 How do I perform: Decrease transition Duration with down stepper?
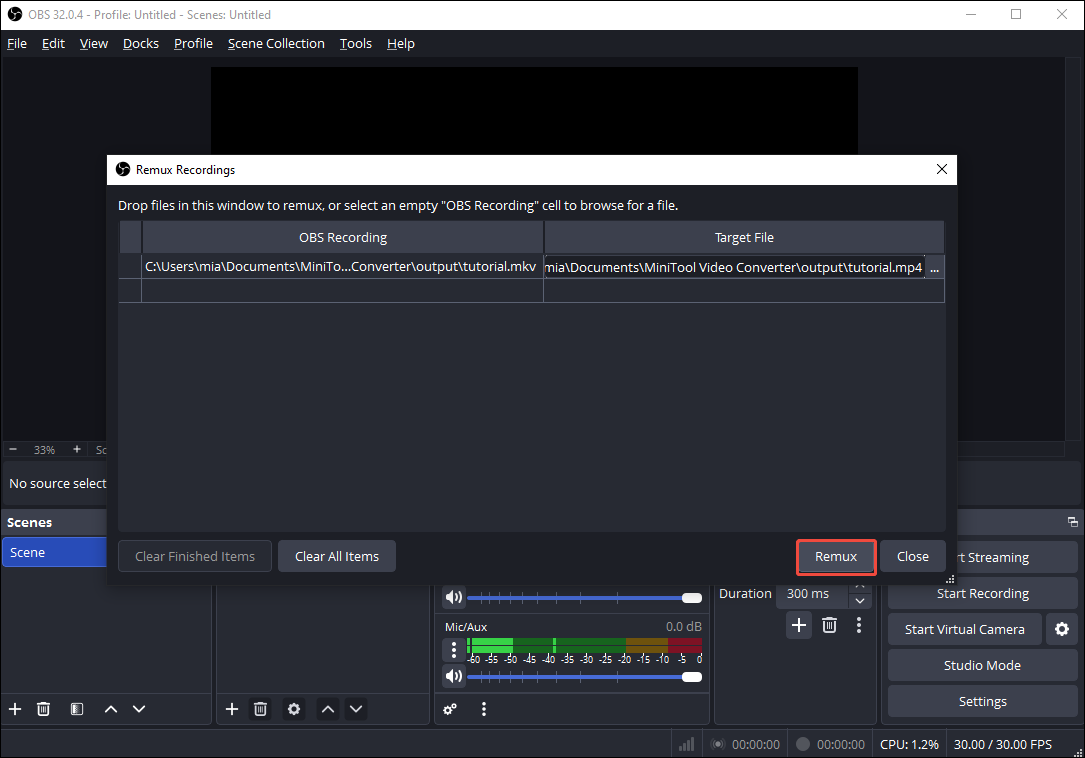[x=860, y=600]
